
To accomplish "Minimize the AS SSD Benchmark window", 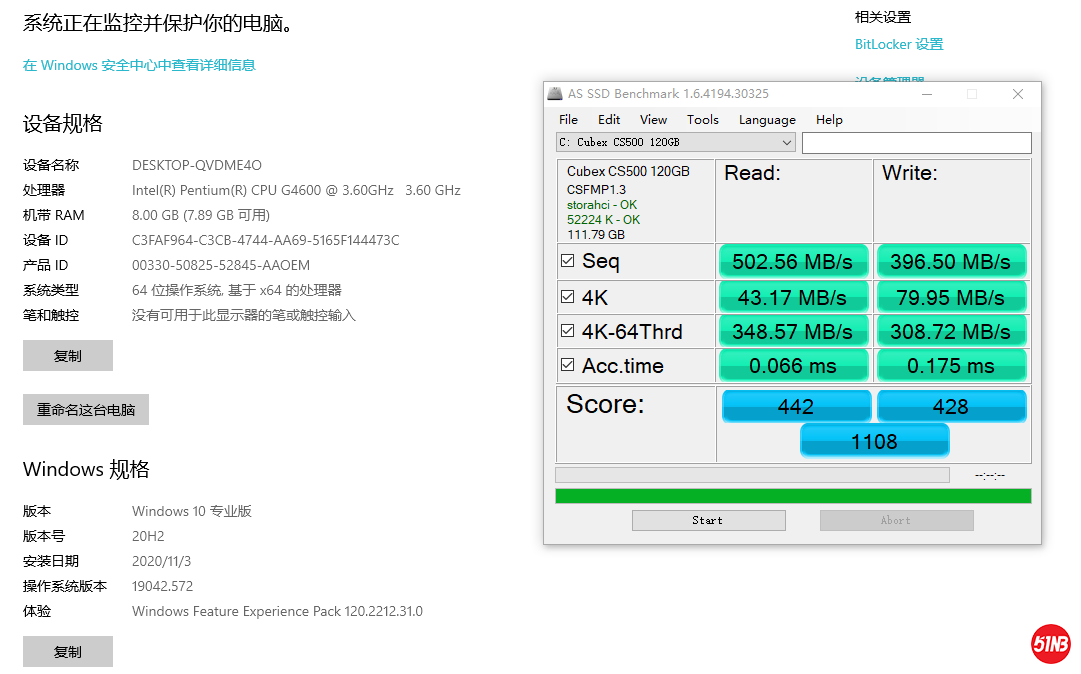I will click(927, 94).
